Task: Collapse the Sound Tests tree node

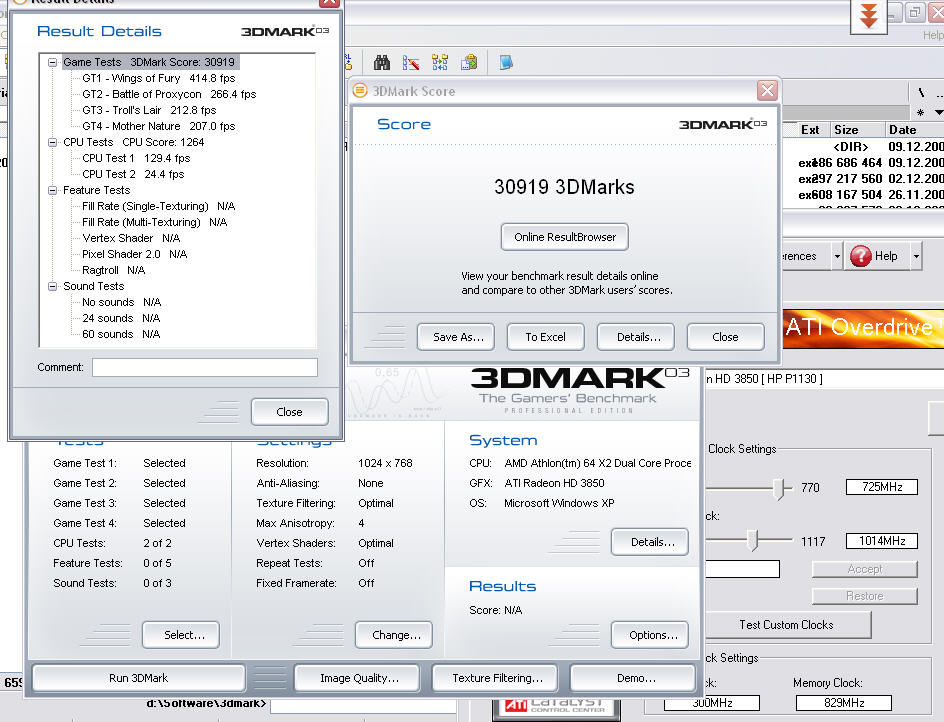Action: [x=52, y=286]
